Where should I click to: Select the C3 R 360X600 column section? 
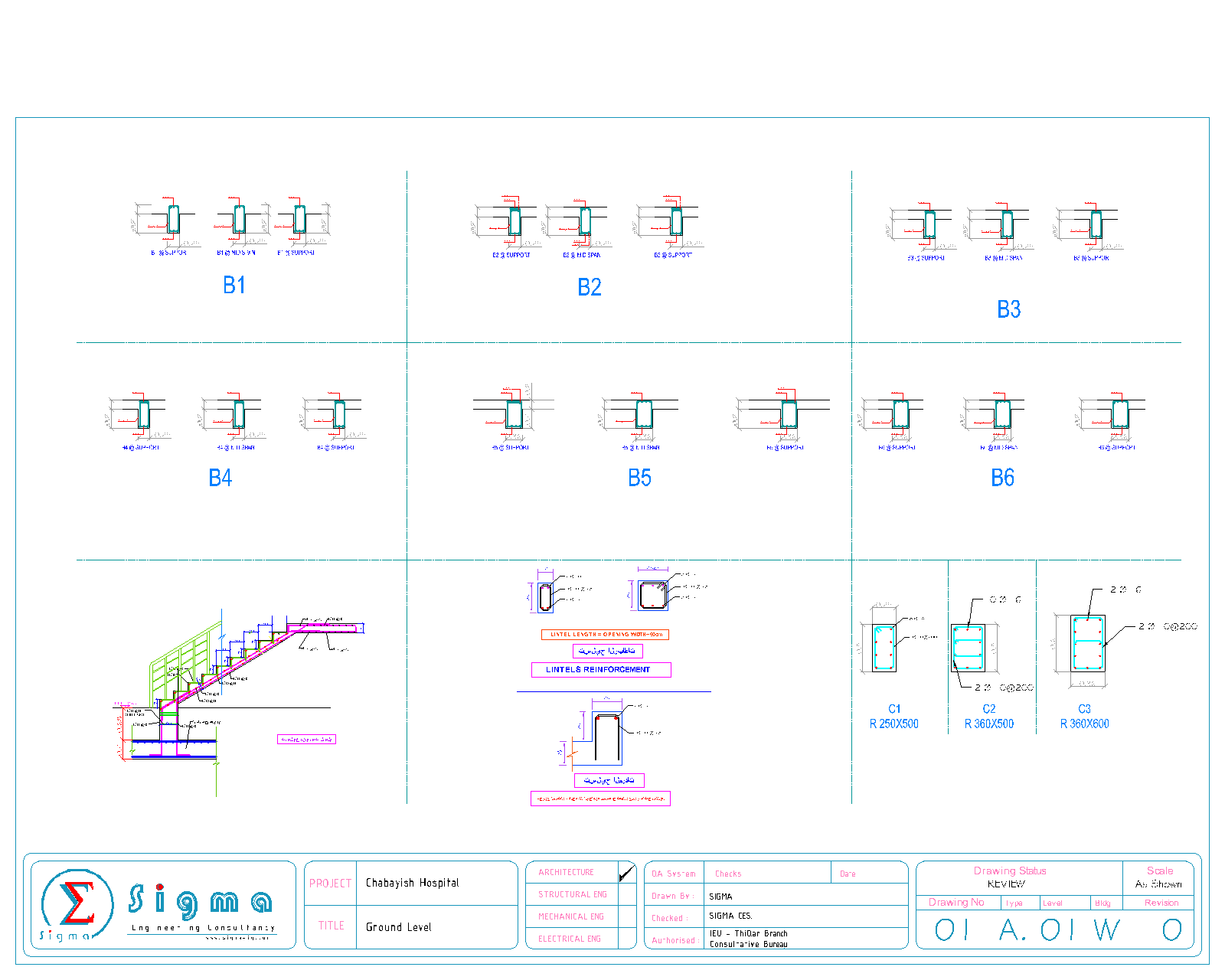click(1087, 643)
